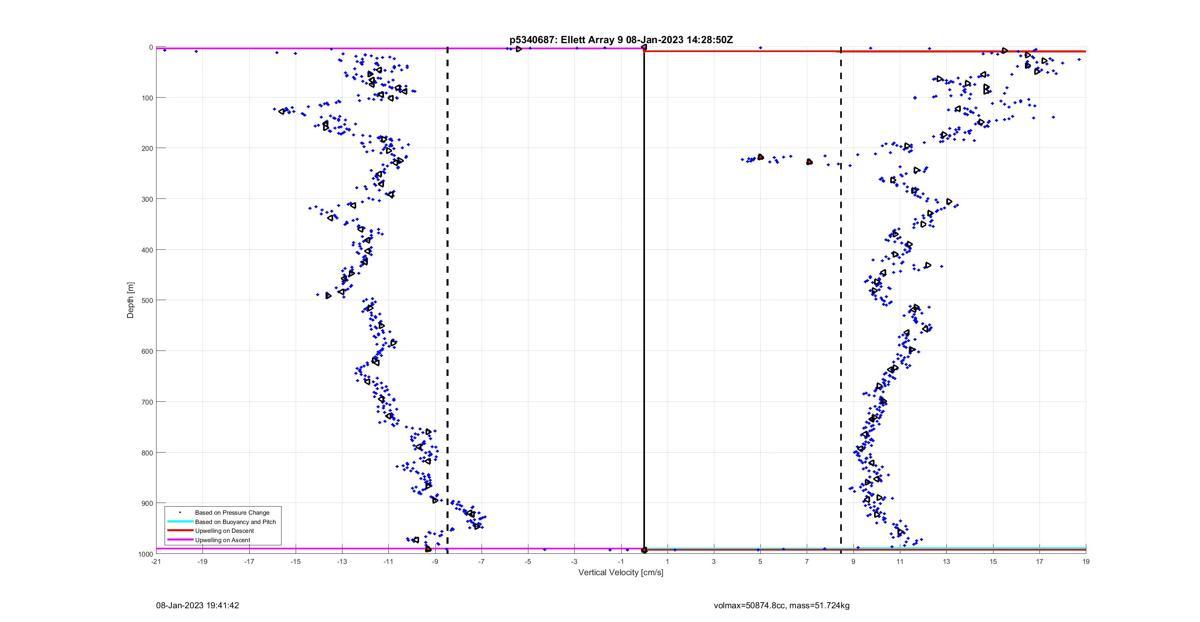Screen dimensions: 1200x622
Task: Click legend entry 'Upwelling on Ascent'
Action: coord(223,540)
